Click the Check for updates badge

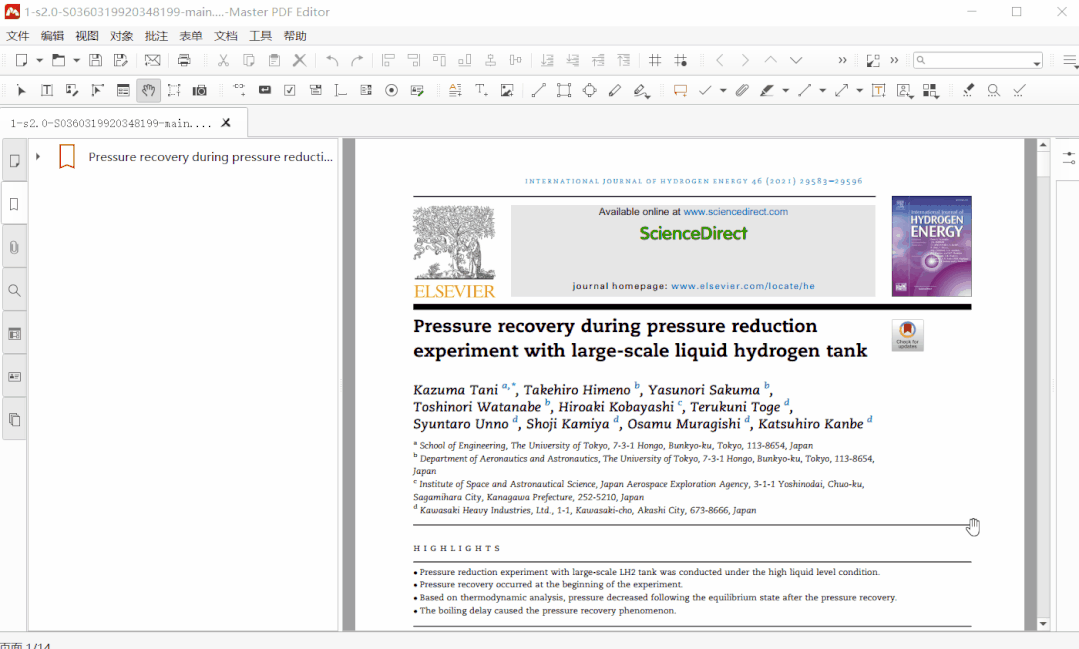(x=907, y=335)
